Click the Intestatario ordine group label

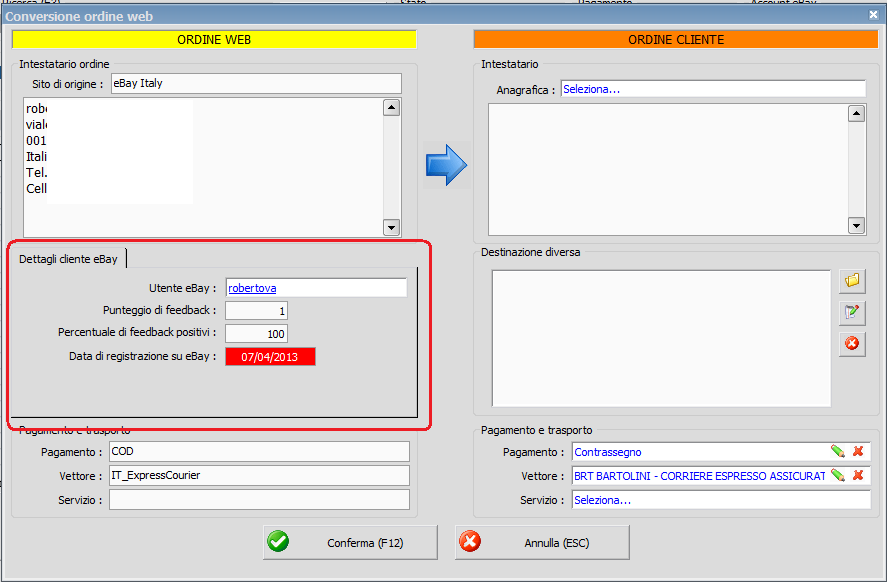coord(64,64)
